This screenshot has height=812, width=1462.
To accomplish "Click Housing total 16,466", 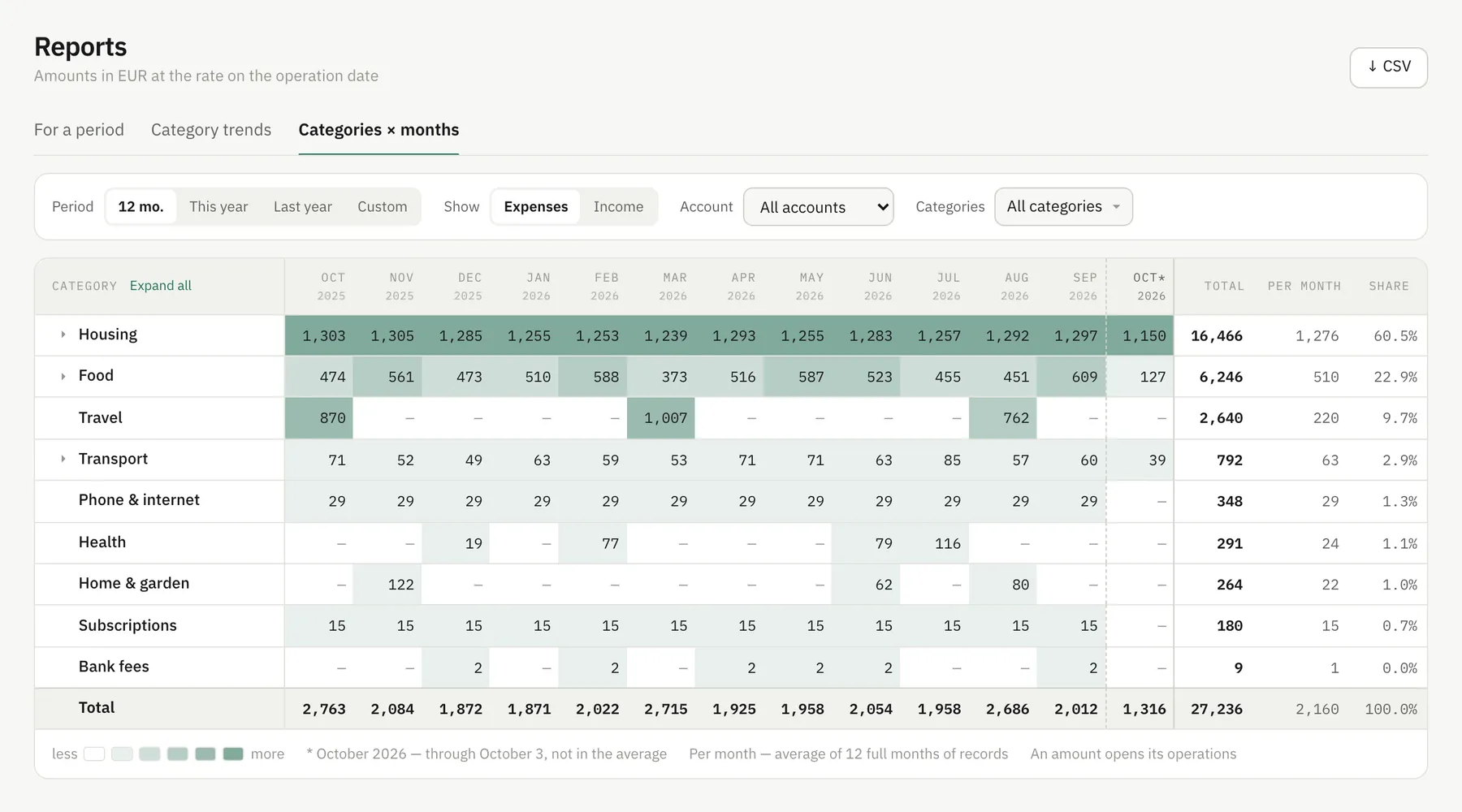I will click(1216, 335).
